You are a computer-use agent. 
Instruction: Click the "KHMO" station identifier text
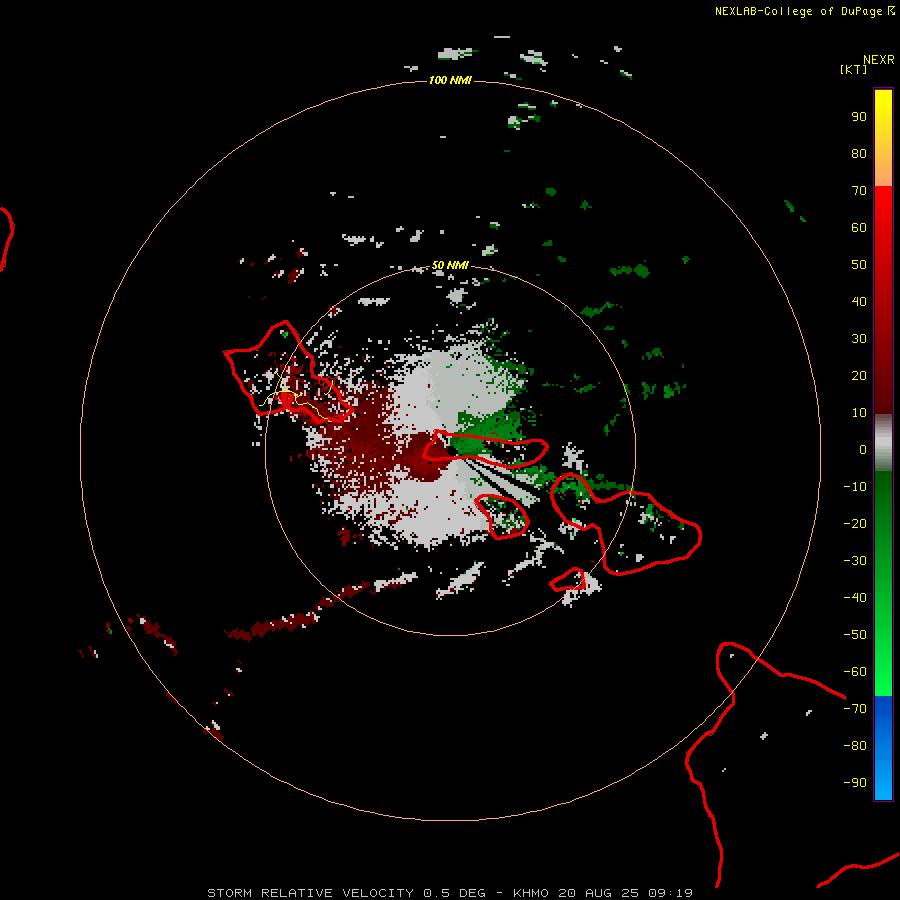point(531,893)
